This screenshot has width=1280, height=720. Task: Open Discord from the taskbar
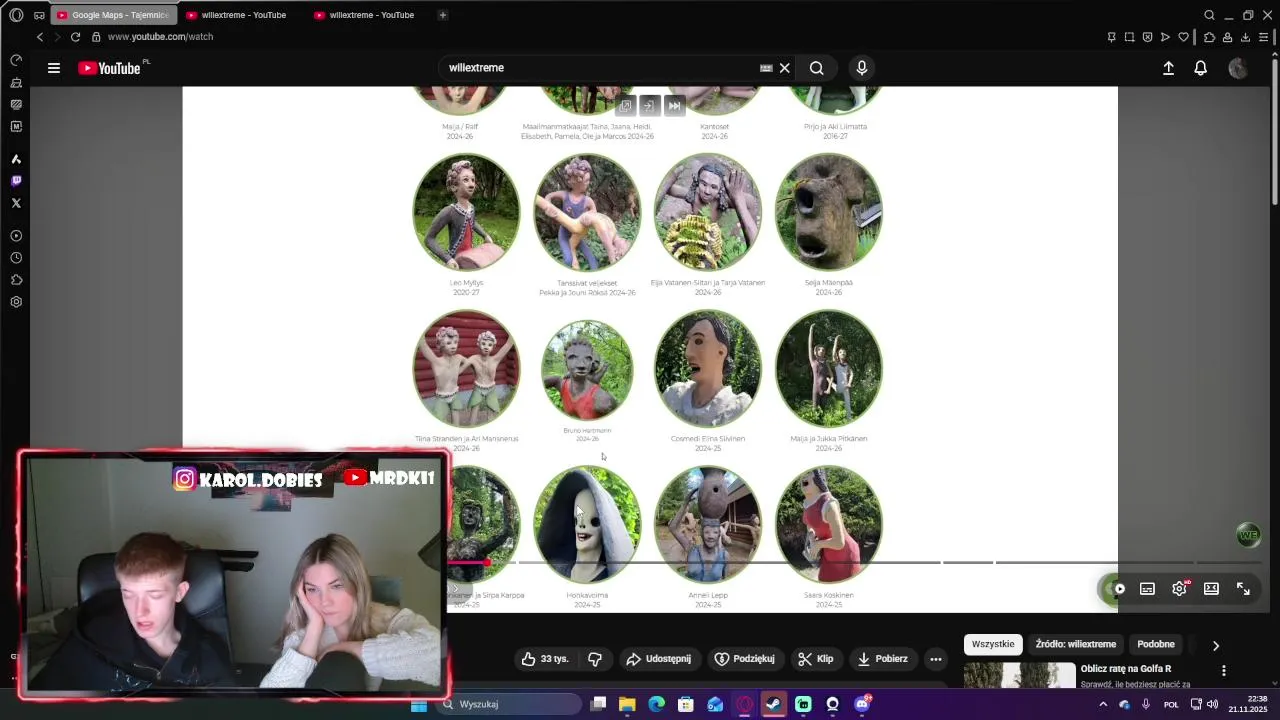(x=862, y=704)
